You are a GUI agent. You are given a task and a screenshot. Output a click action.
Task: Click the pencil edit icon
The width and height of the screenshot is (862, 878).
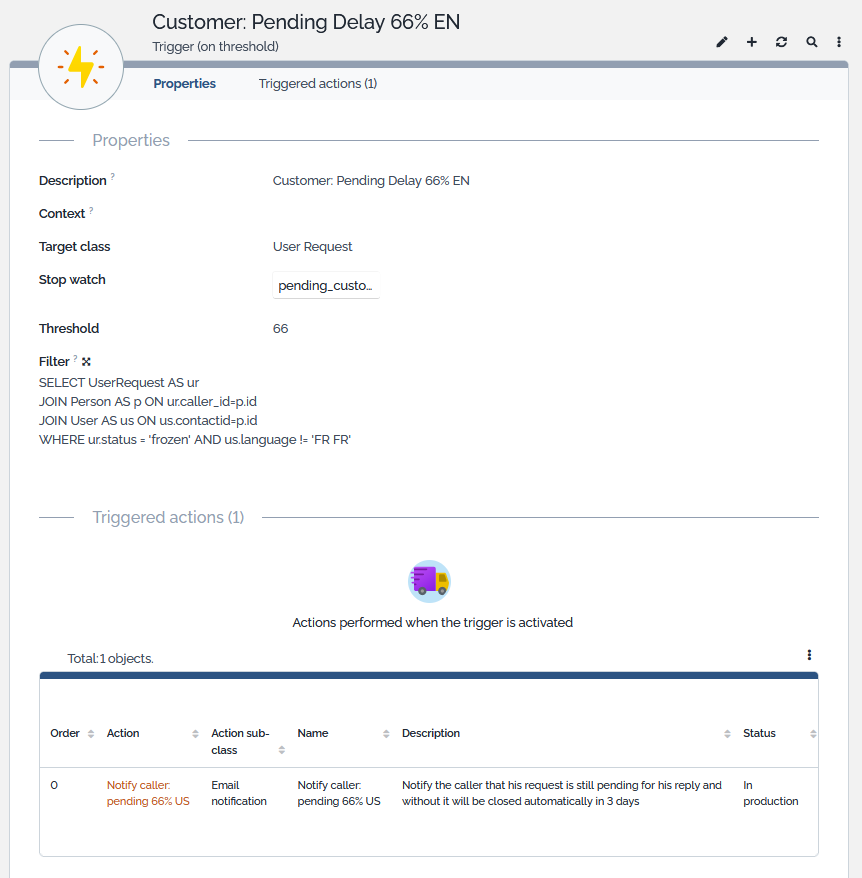click(x=722, y=42)
